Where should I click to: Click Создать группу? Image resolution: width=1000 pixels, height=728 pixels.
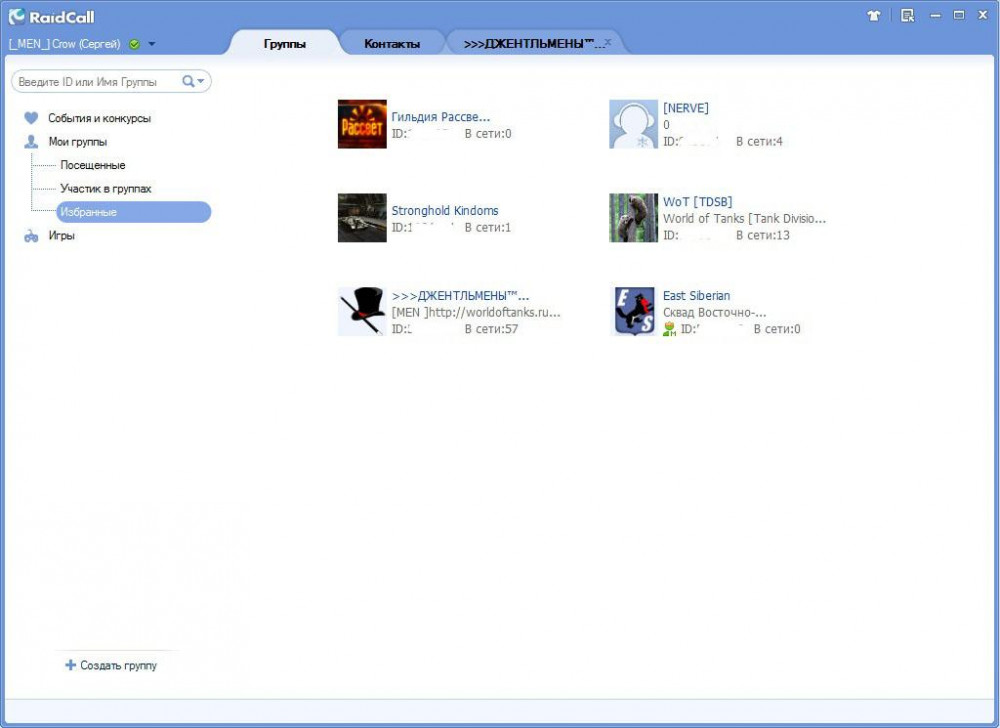tap(118, 665)
